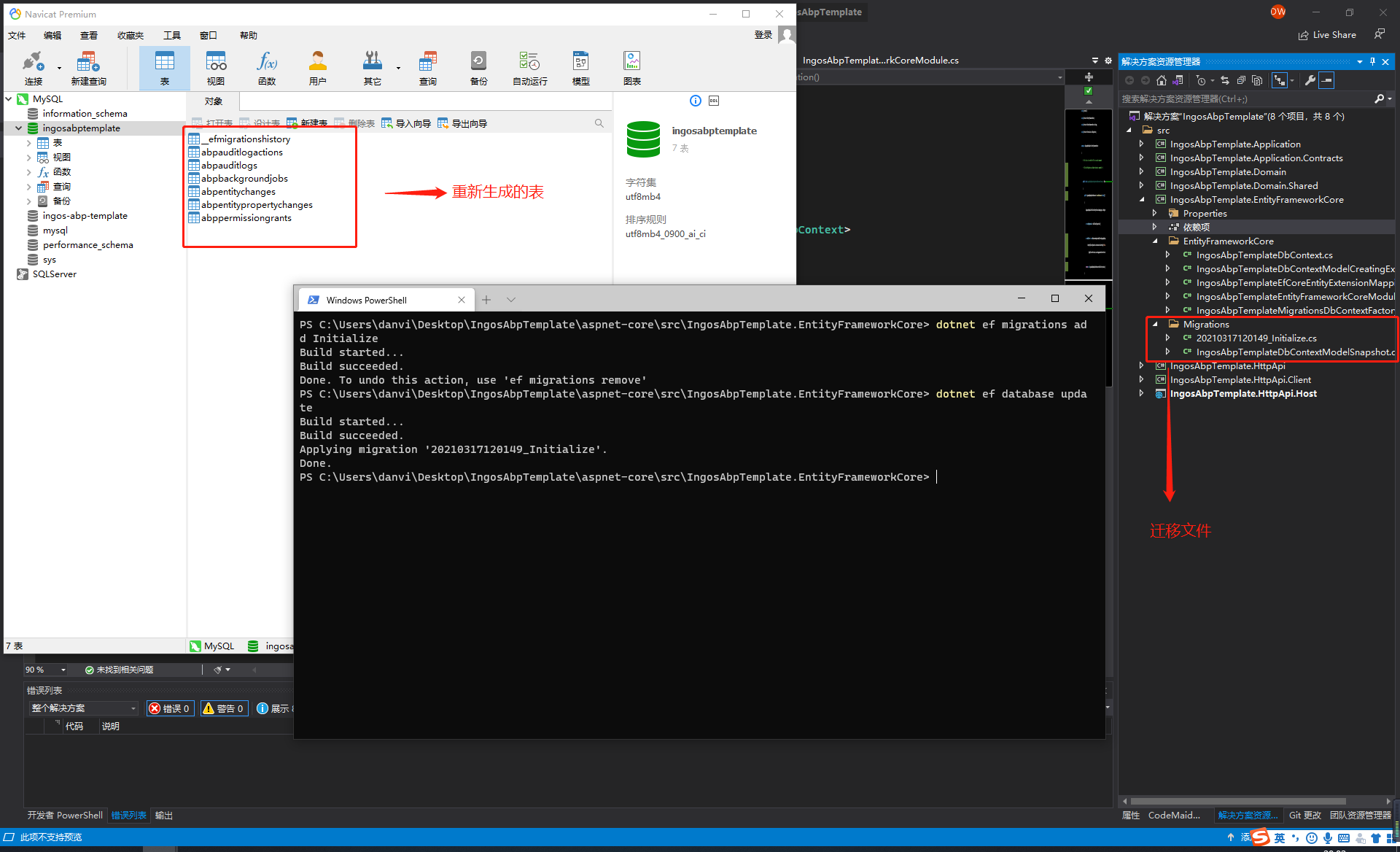Click the home icon in Solution Explorer toolbar
The width and height of the screenshot is (1400, 852).
(1162, 80)
